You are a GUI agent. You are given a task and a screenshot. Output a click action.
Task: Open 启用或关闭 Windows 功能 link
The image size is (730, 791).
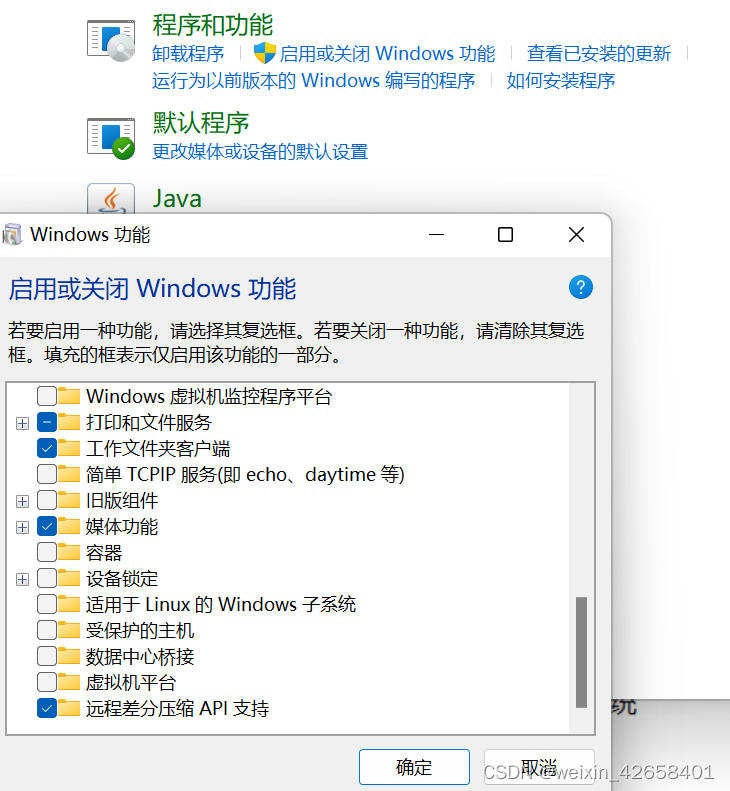coord(387,53)
